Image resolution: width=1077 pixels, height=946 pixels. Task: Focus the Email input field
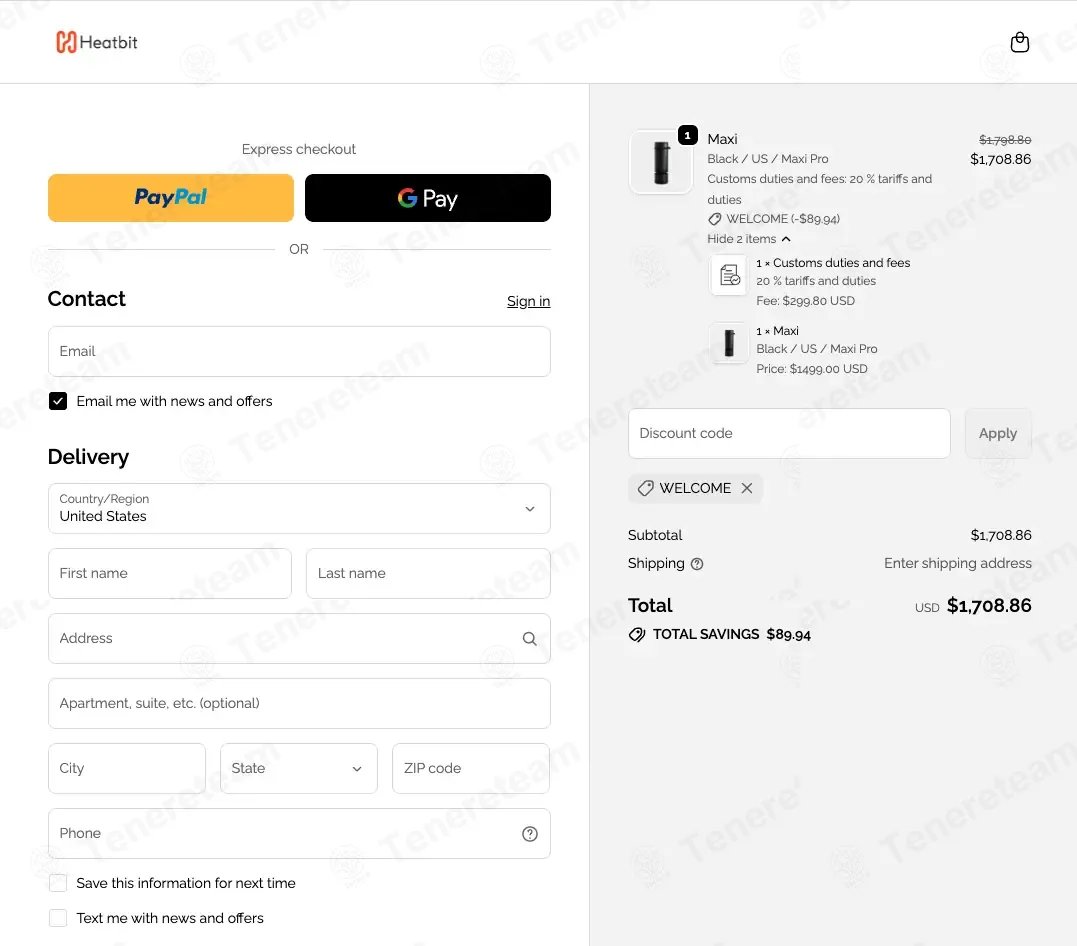[x=299, y=351]
